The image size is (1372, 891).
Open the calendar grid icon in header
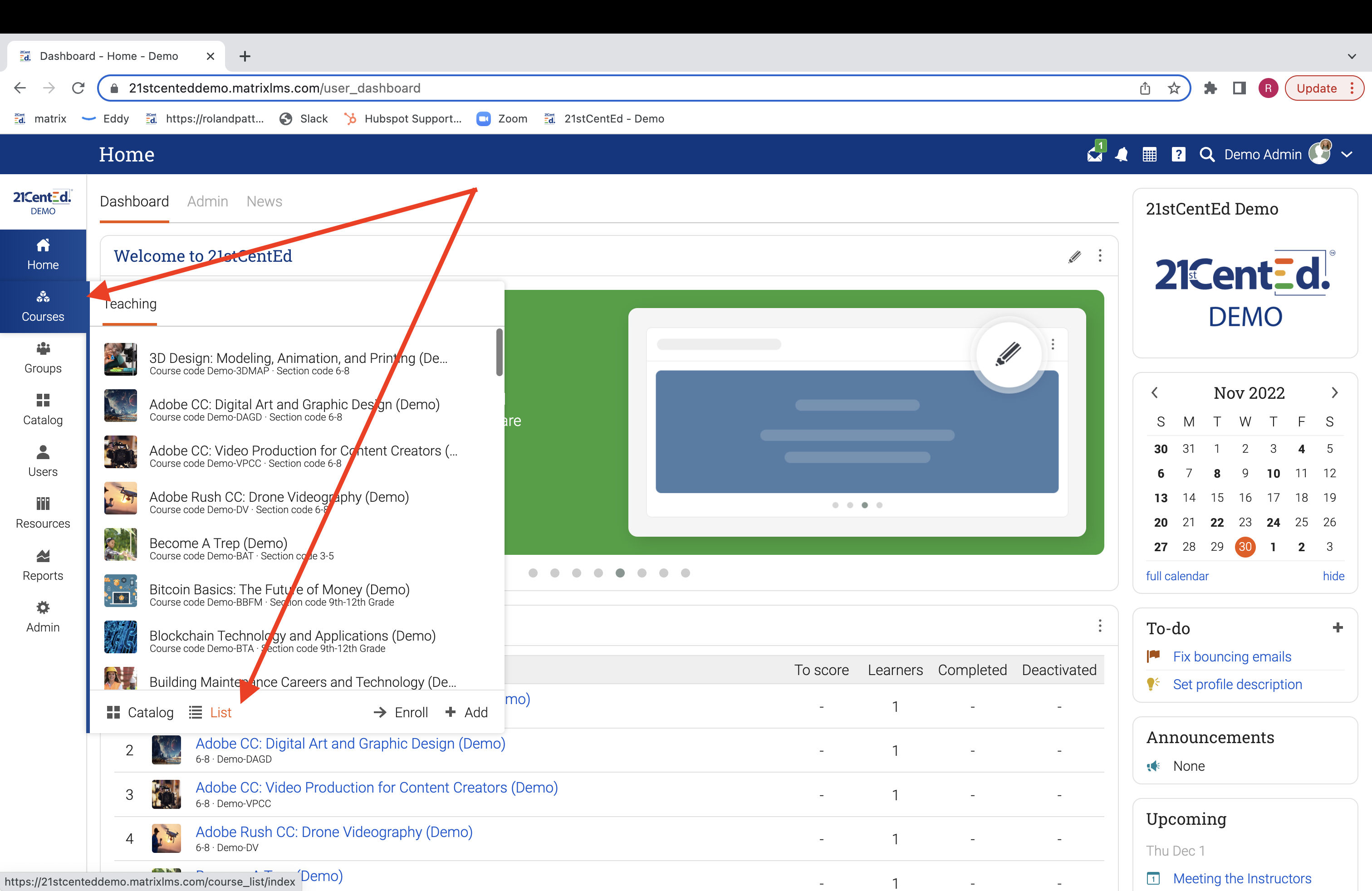coord(1149,154)
